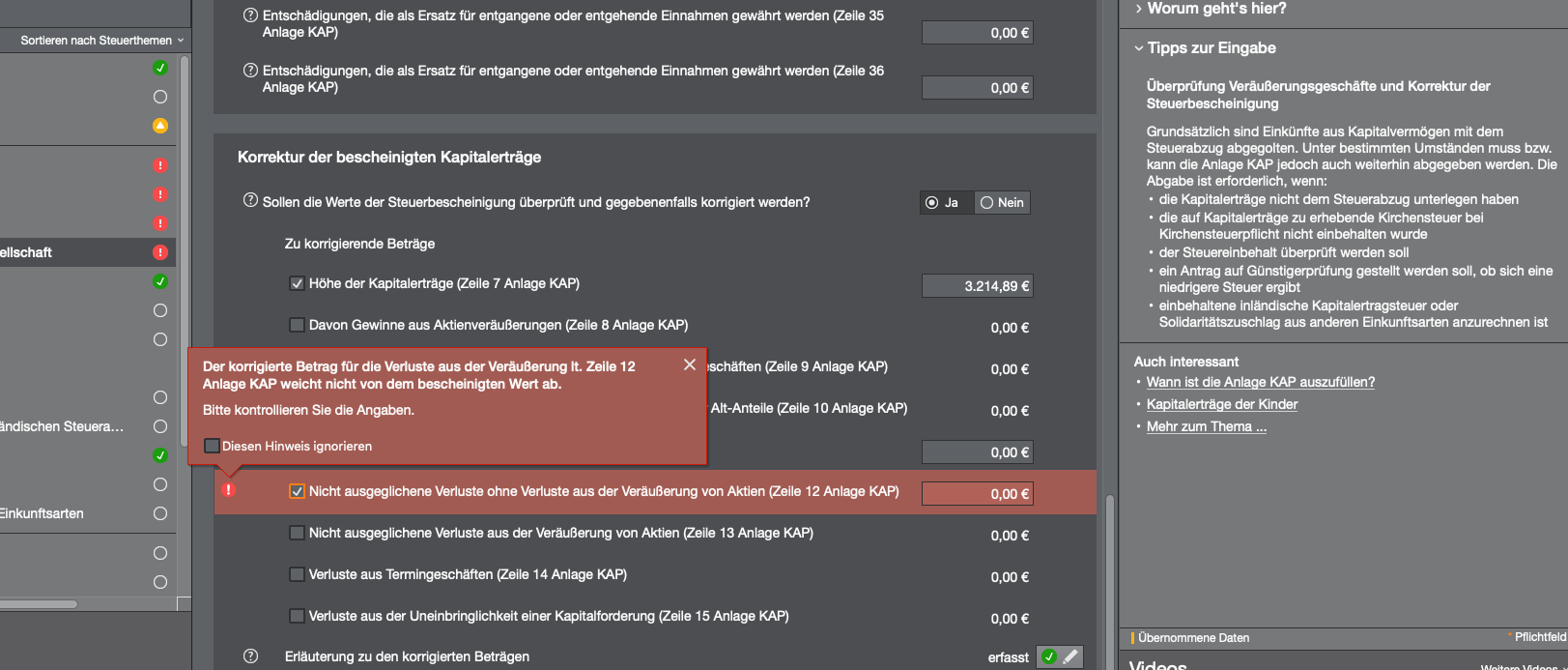Open the 'Kapitalerträge der Kinder' link

[x=1221, y=404]
